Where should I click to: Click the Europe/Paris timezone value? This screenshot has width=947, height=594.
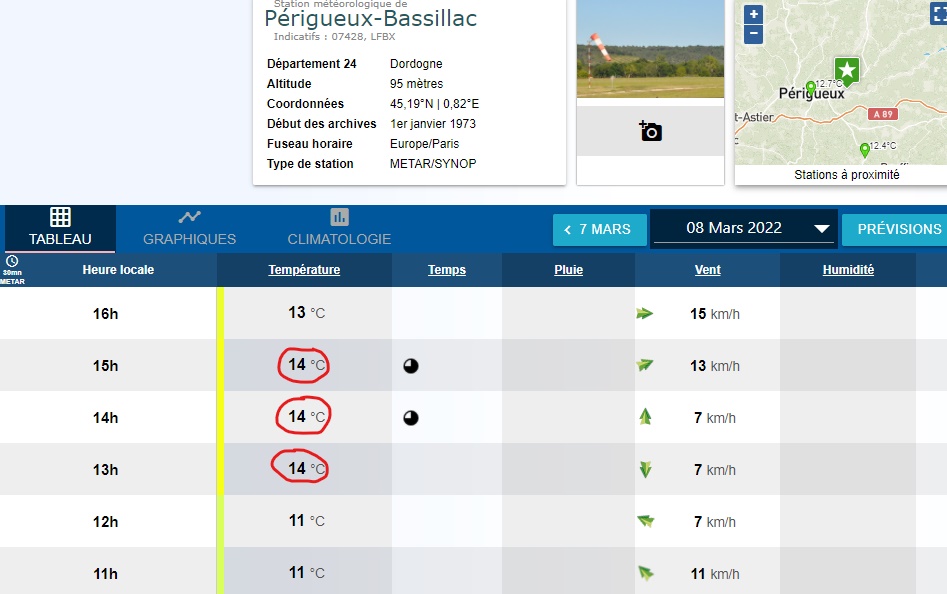click(x=425, y=144)
